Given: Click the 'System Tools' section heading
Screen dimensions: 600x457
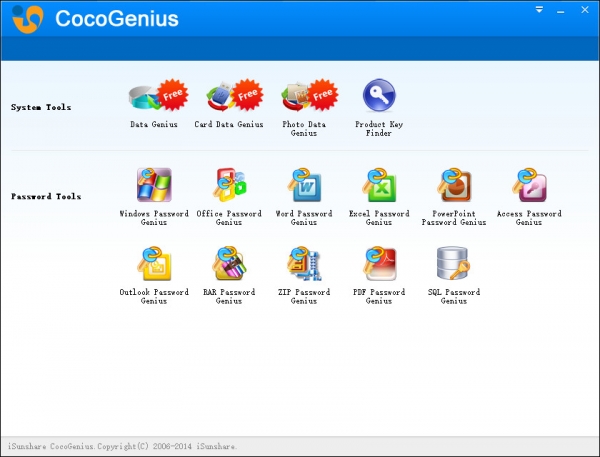Looking at the screenshot, I should tap(41, 107).
